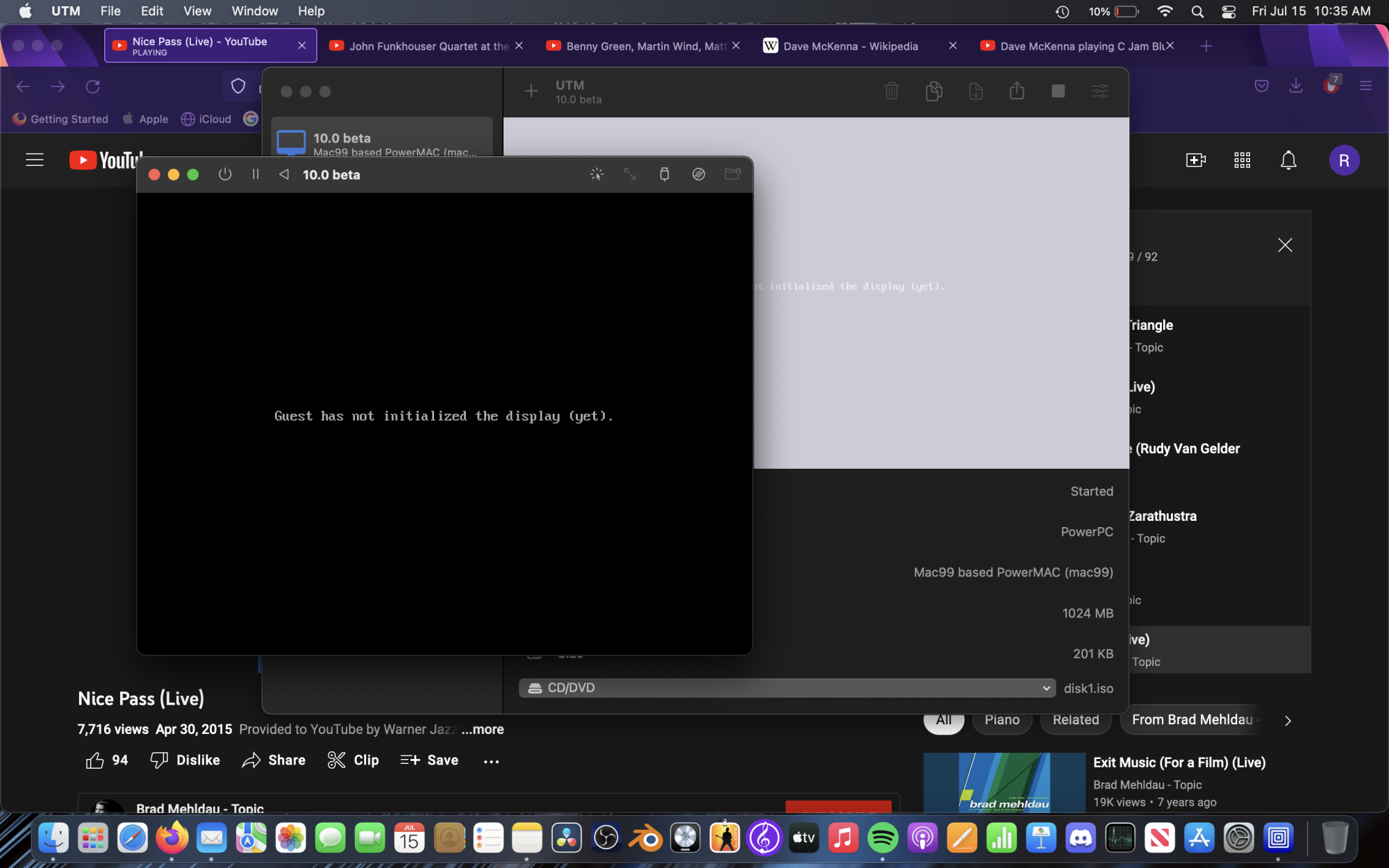Expand description with ...more link
The width and height of the screenshot is (1389, 868).
[482, 729]
